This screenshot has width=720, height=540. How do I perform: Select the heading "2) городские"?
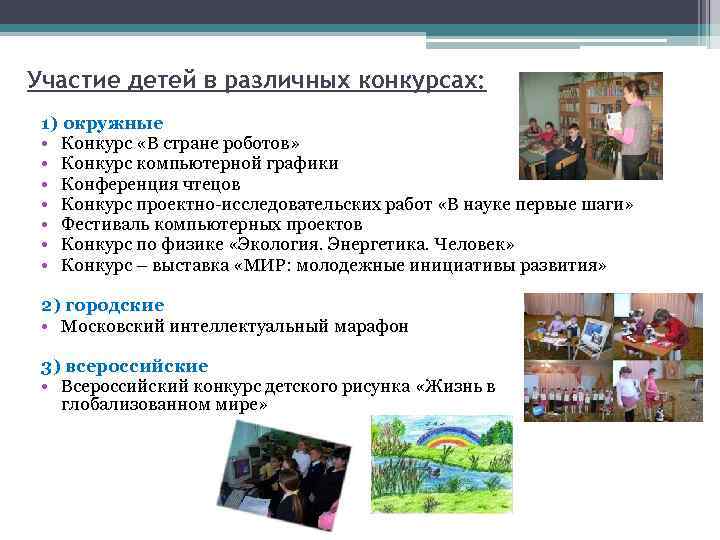pos(102,305)
